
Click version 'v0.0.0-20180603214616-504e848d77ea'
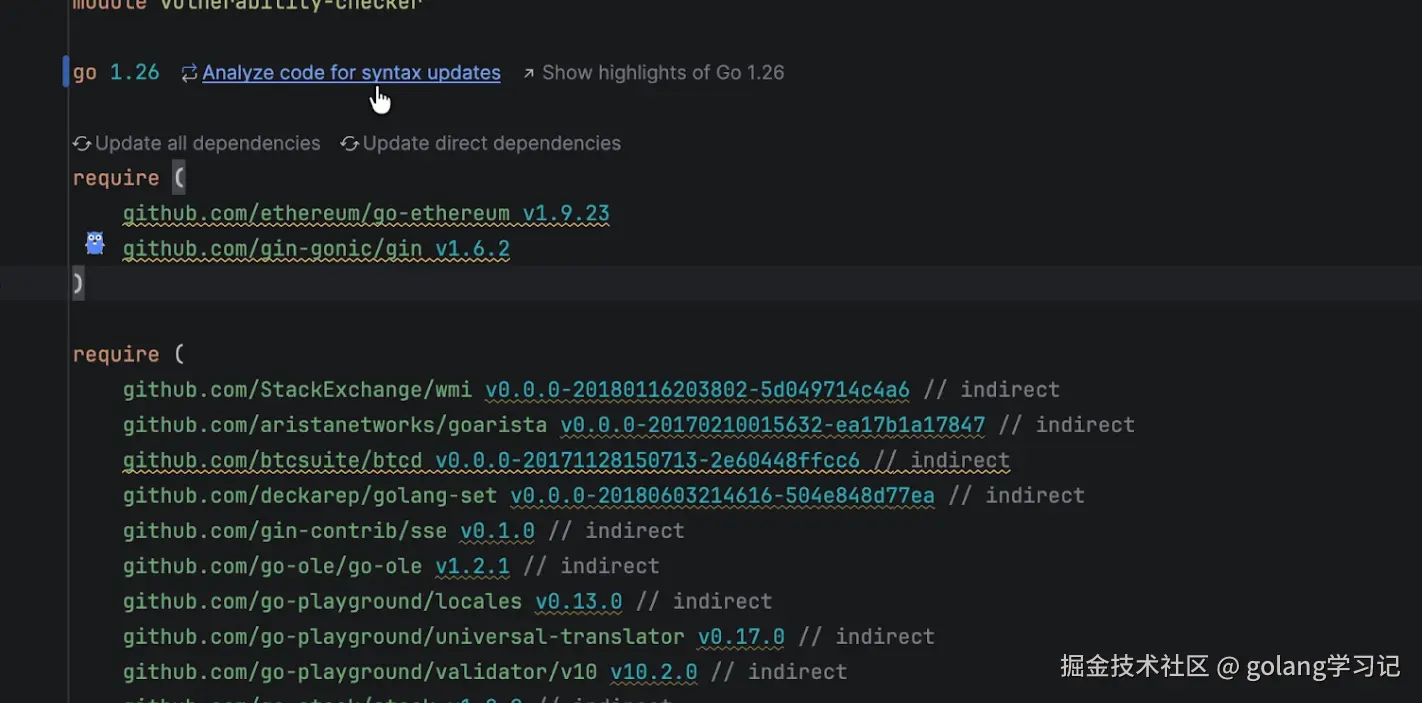point(722,496)
